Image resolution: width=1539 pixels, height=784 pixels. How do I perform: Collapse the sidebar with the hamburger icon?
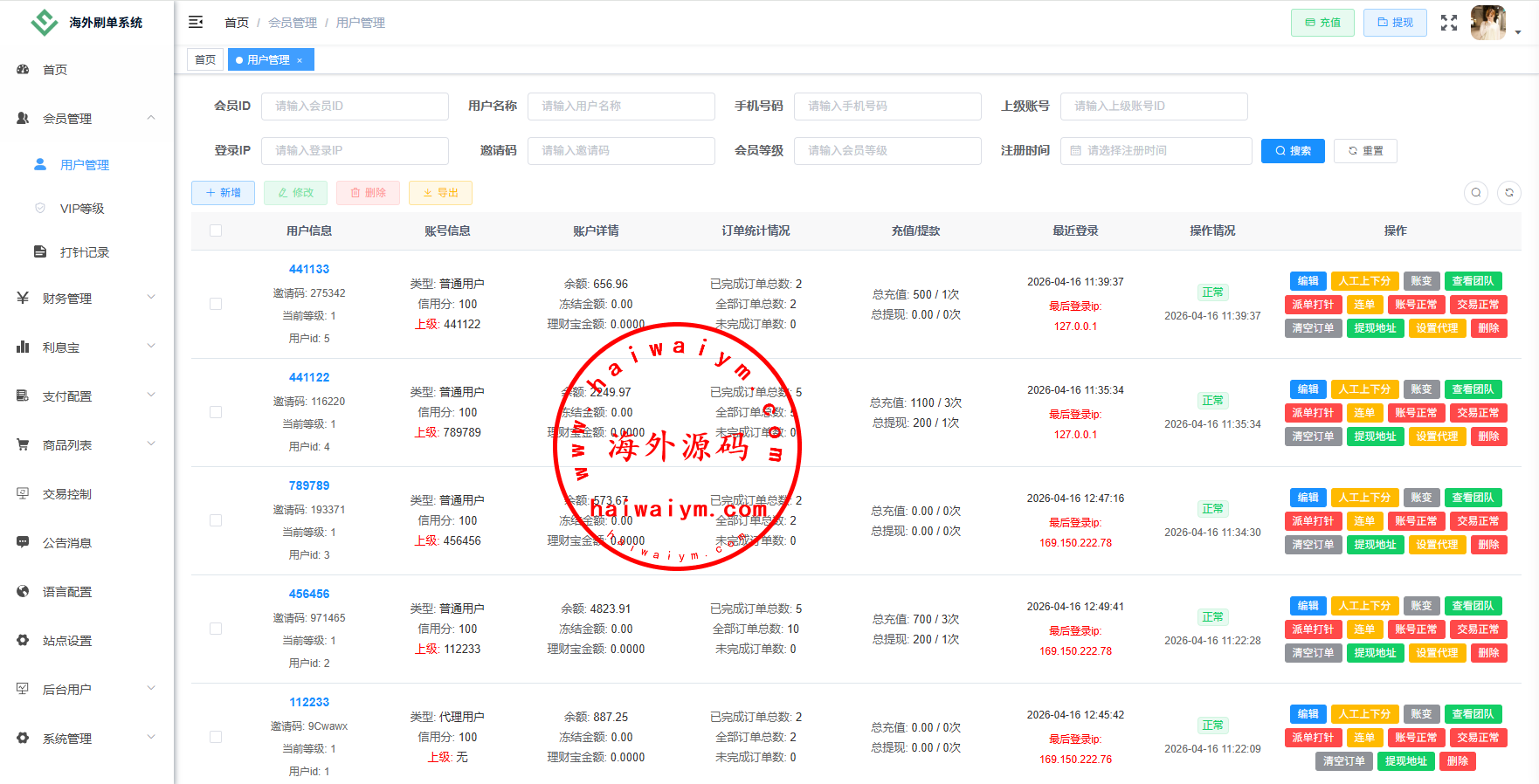pos(196,22)
